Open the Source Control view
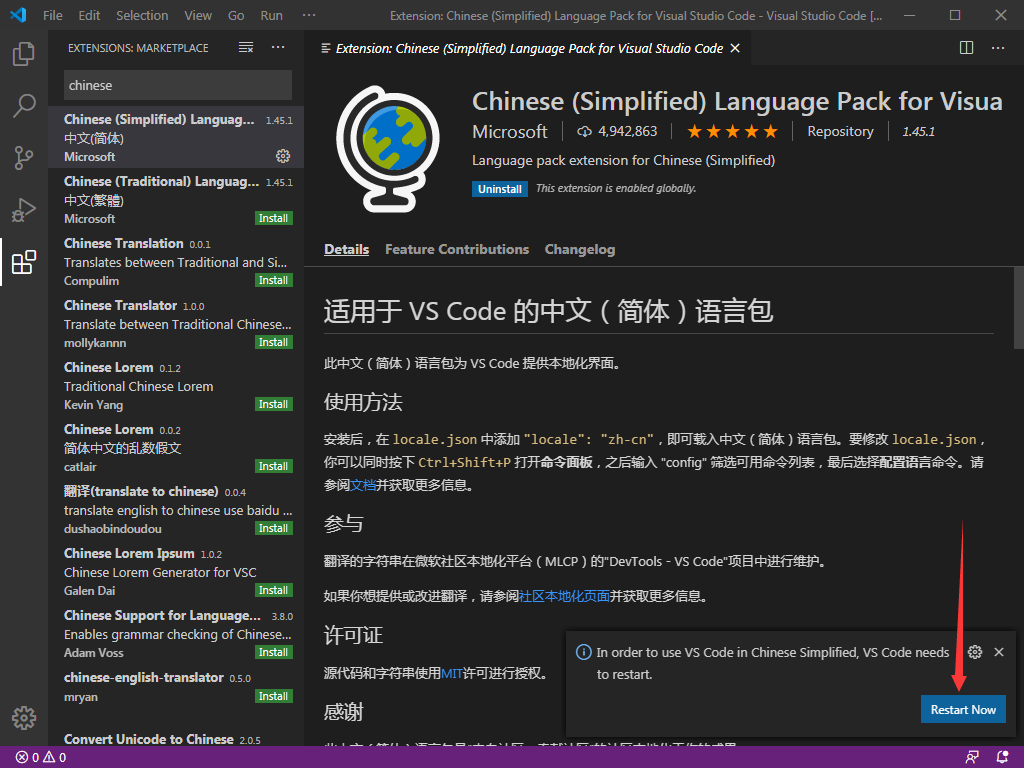 tap(23, 158)
